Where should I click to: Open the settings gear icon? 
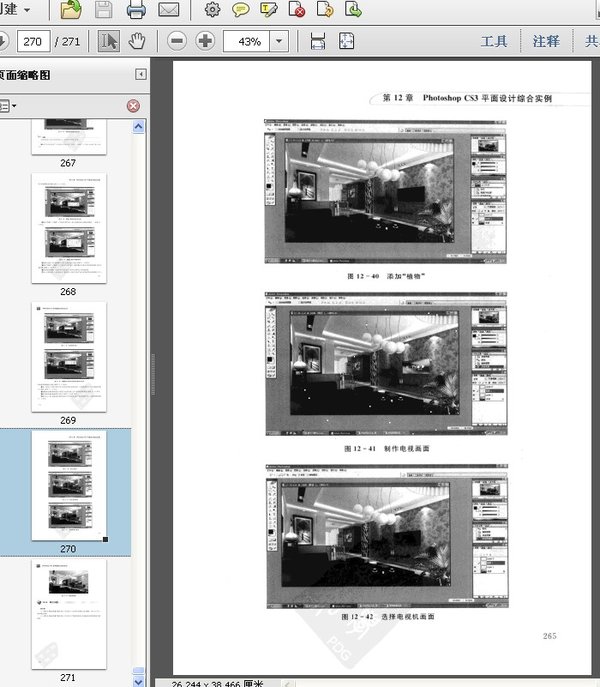coord(212,11)
